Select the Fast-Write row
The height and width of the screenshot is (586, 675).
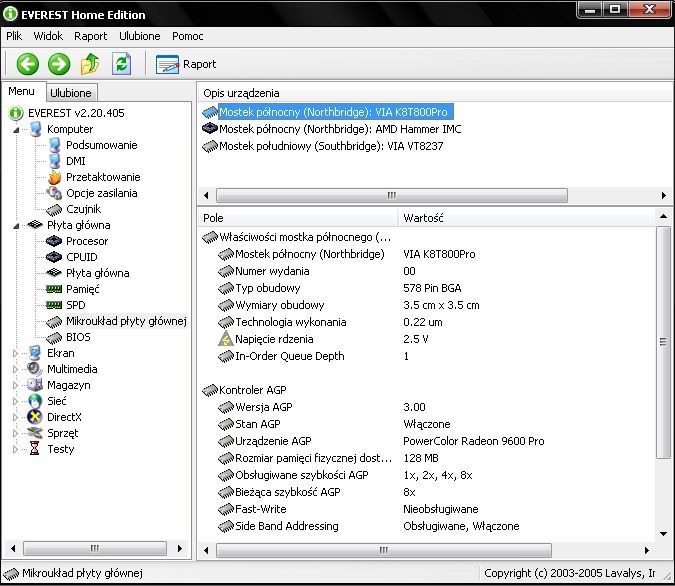[426, 509]
